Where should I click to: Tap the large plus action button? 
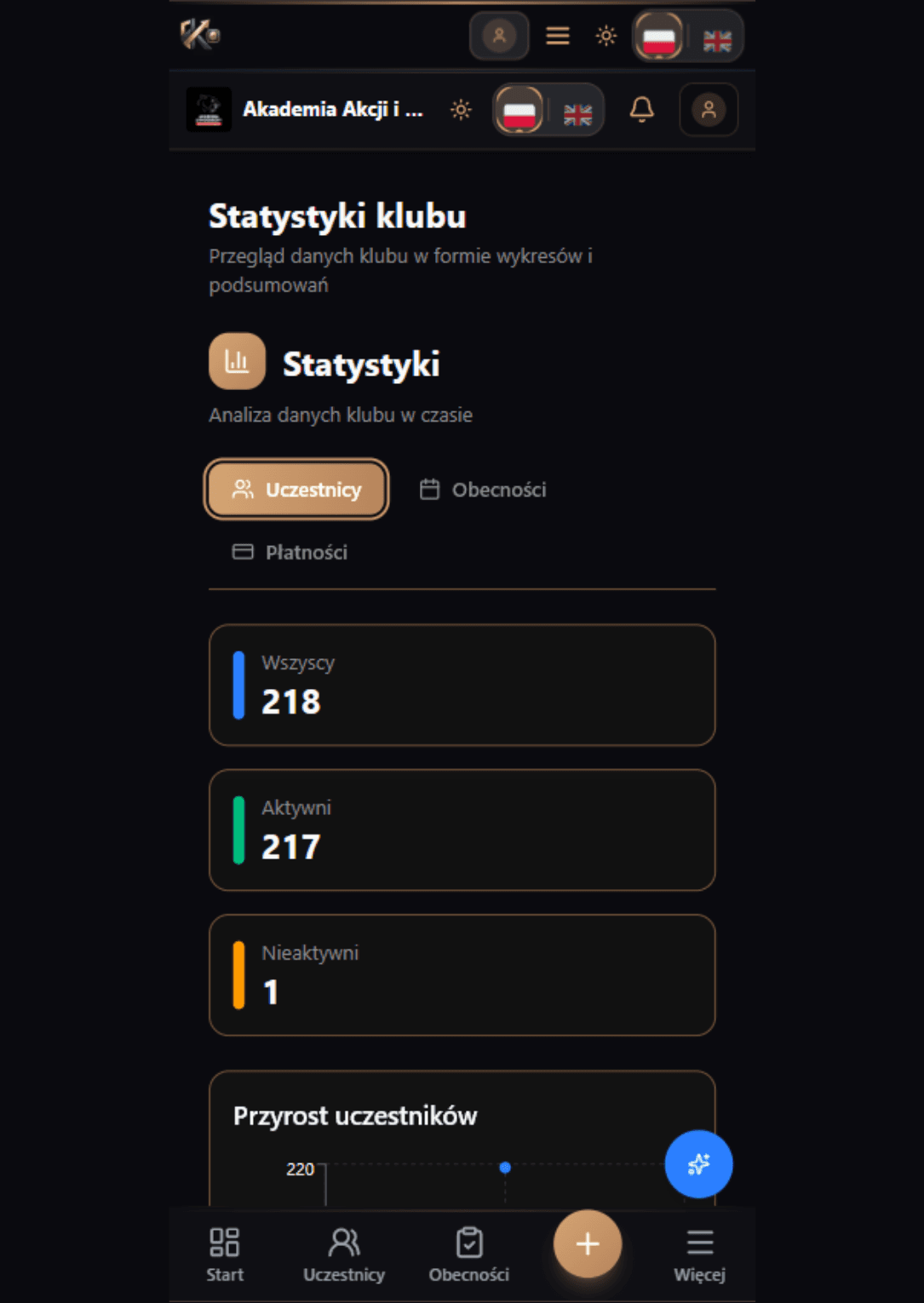tap(587, 1243)
